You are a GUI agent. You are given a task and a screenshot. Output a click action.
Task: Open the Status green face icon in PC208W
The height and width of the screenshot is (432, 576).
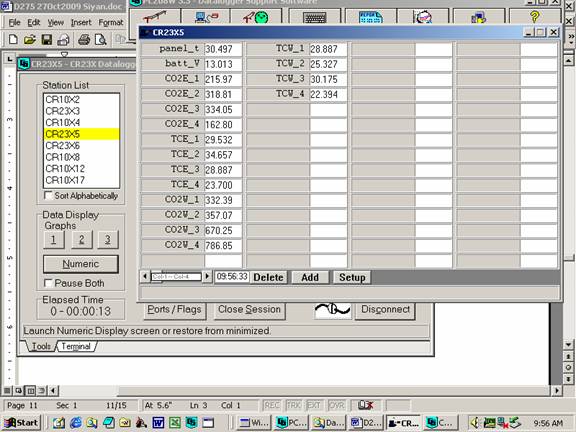coord(256,17)
